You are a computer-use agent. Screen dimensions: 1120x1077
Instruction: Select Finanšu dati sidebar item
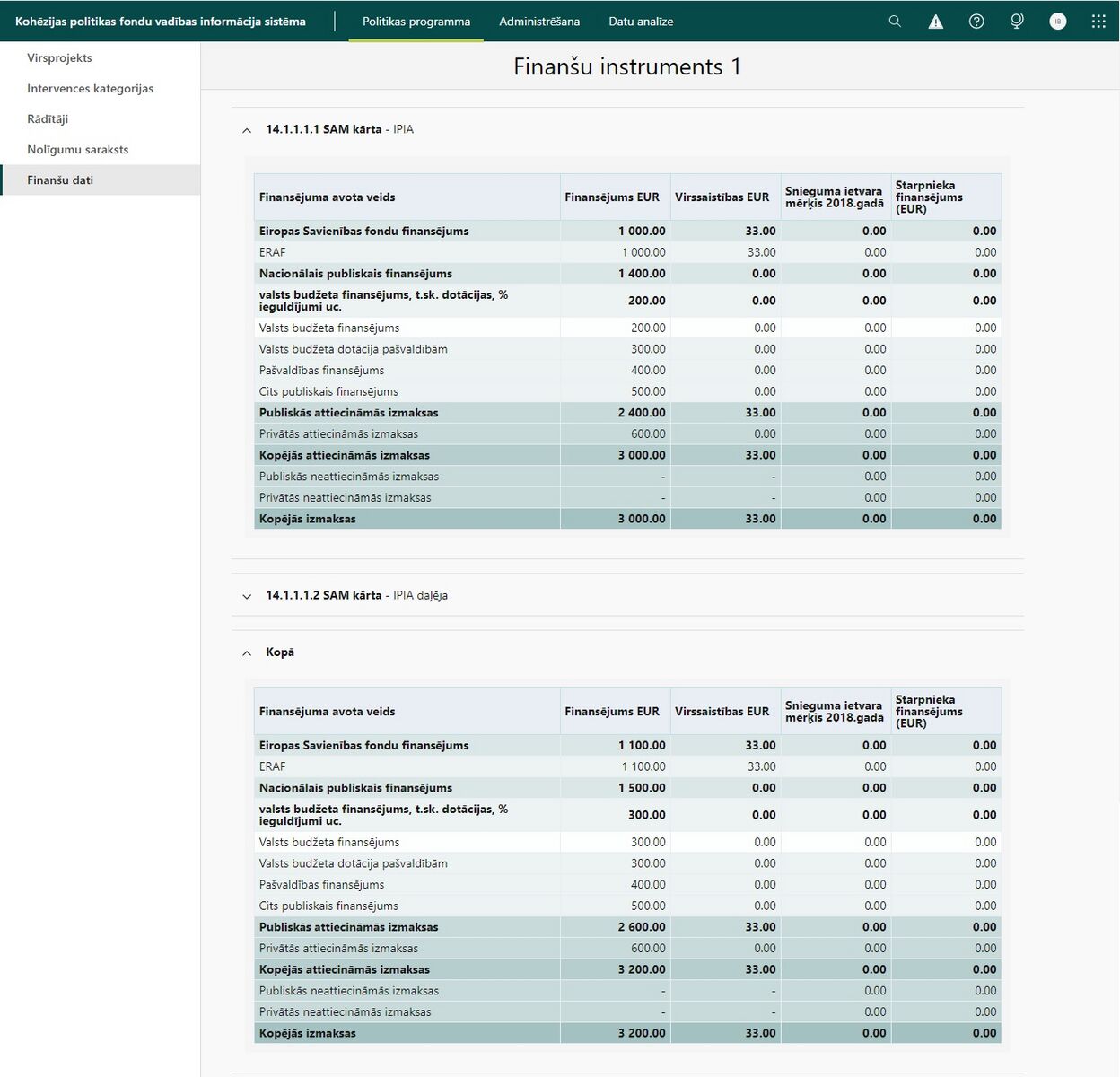(101, 180)
